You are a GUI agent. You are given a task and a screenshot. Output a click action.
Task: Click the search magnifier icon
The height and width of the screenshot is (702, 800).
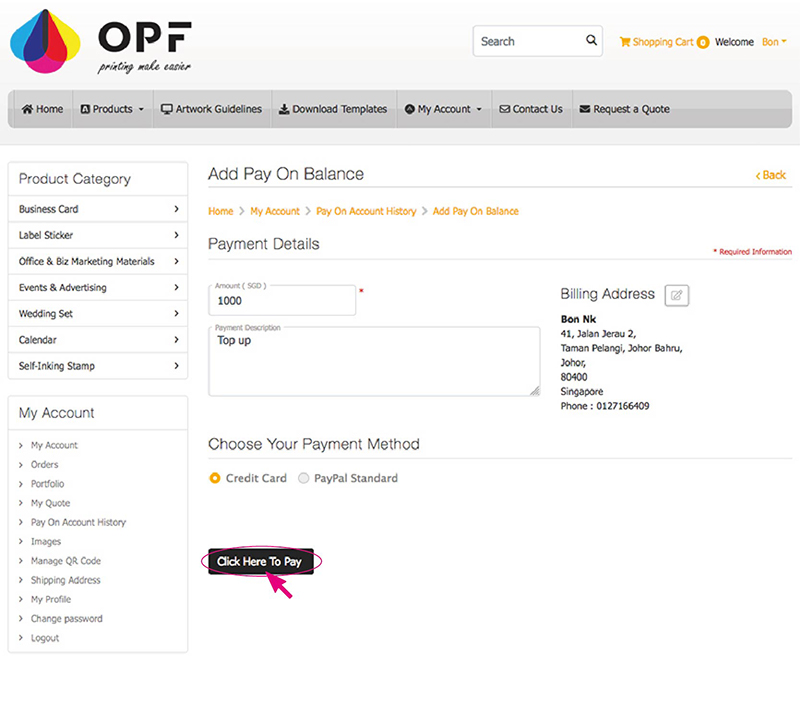pos(590,40)
